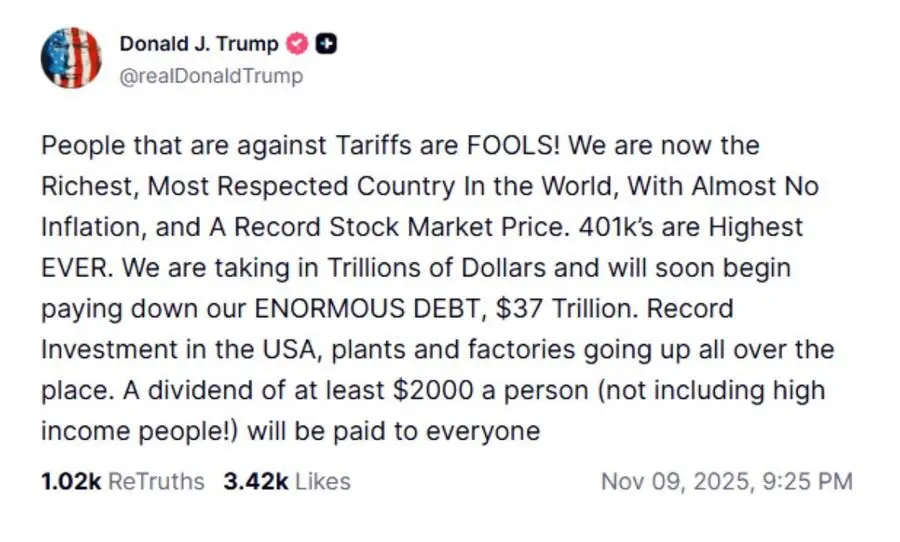The width and height of the screenshot is (900, 542).
Task: Click the black plus badge icon
Action: 325,44
